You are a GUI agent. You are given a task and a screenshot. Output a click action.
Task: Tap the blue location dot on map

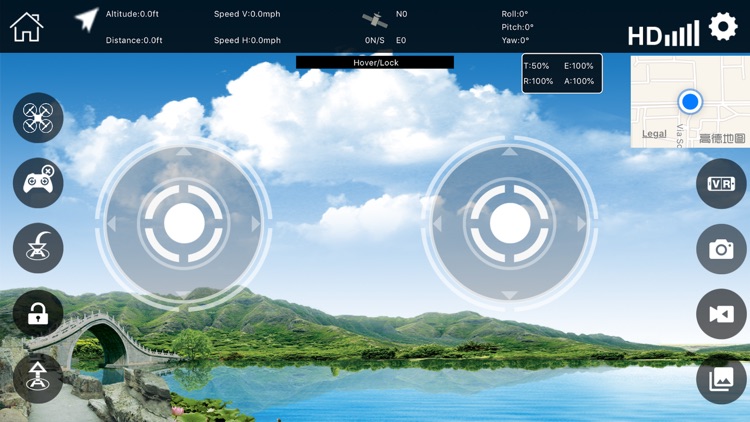[x=690, y=101]
